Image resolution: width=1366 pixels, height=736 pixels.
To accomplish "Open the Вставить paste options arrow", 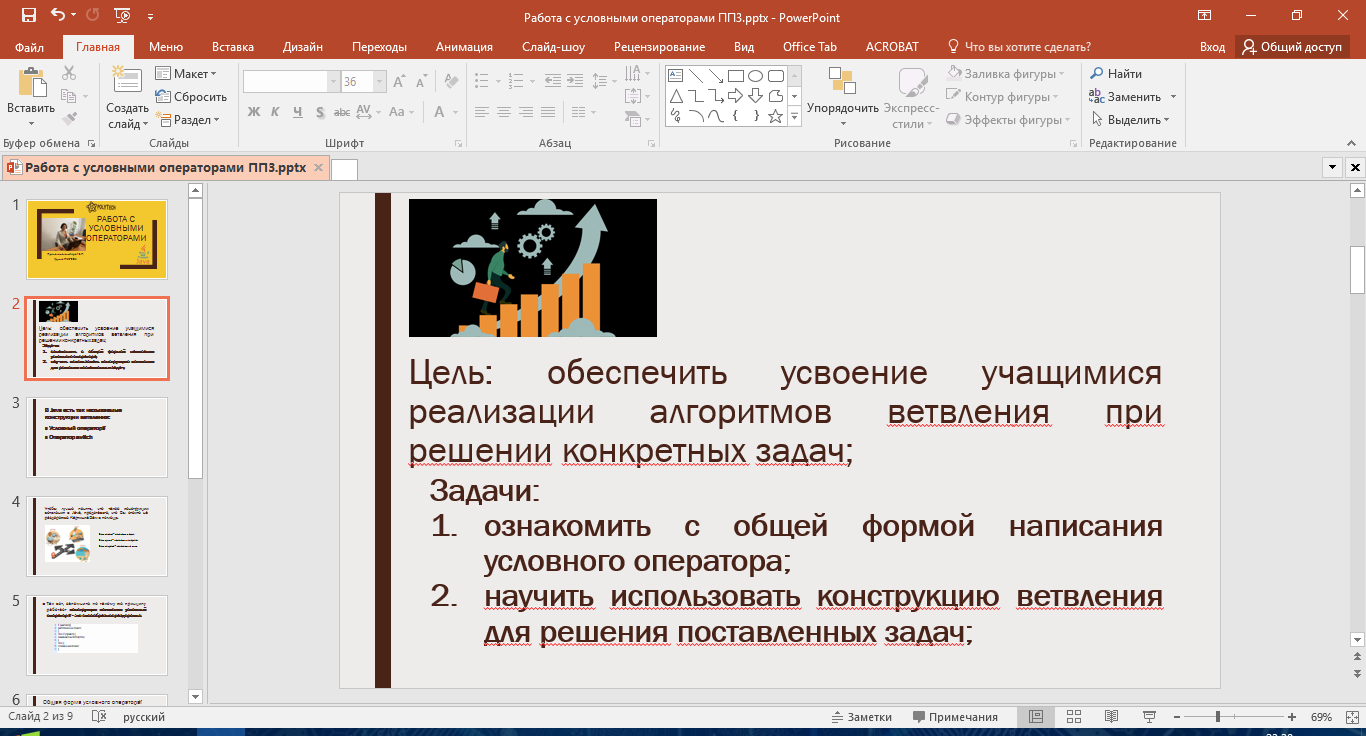I will 30,121.
